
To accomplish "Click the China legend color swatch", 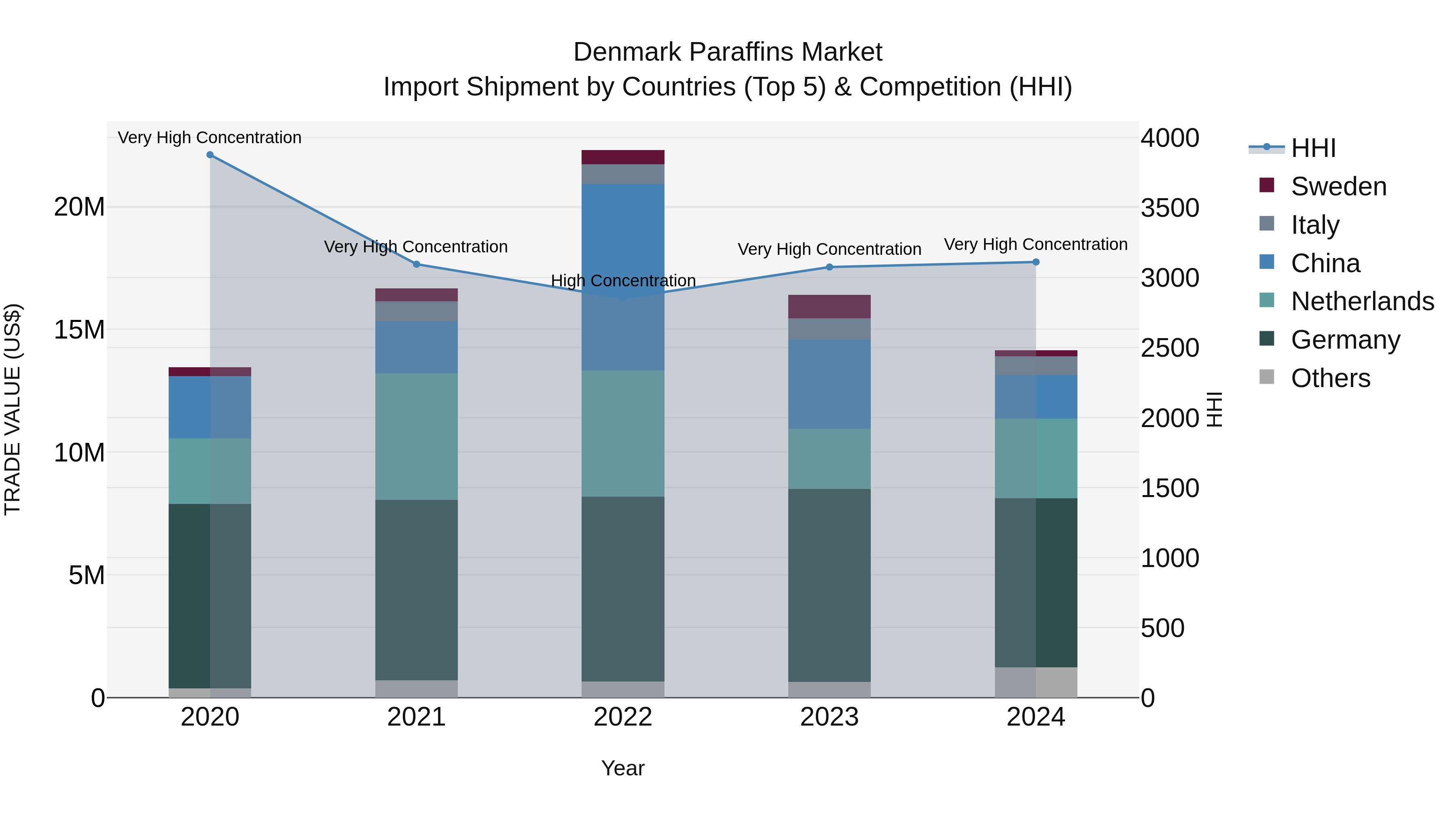I will tap(1267, 262).
